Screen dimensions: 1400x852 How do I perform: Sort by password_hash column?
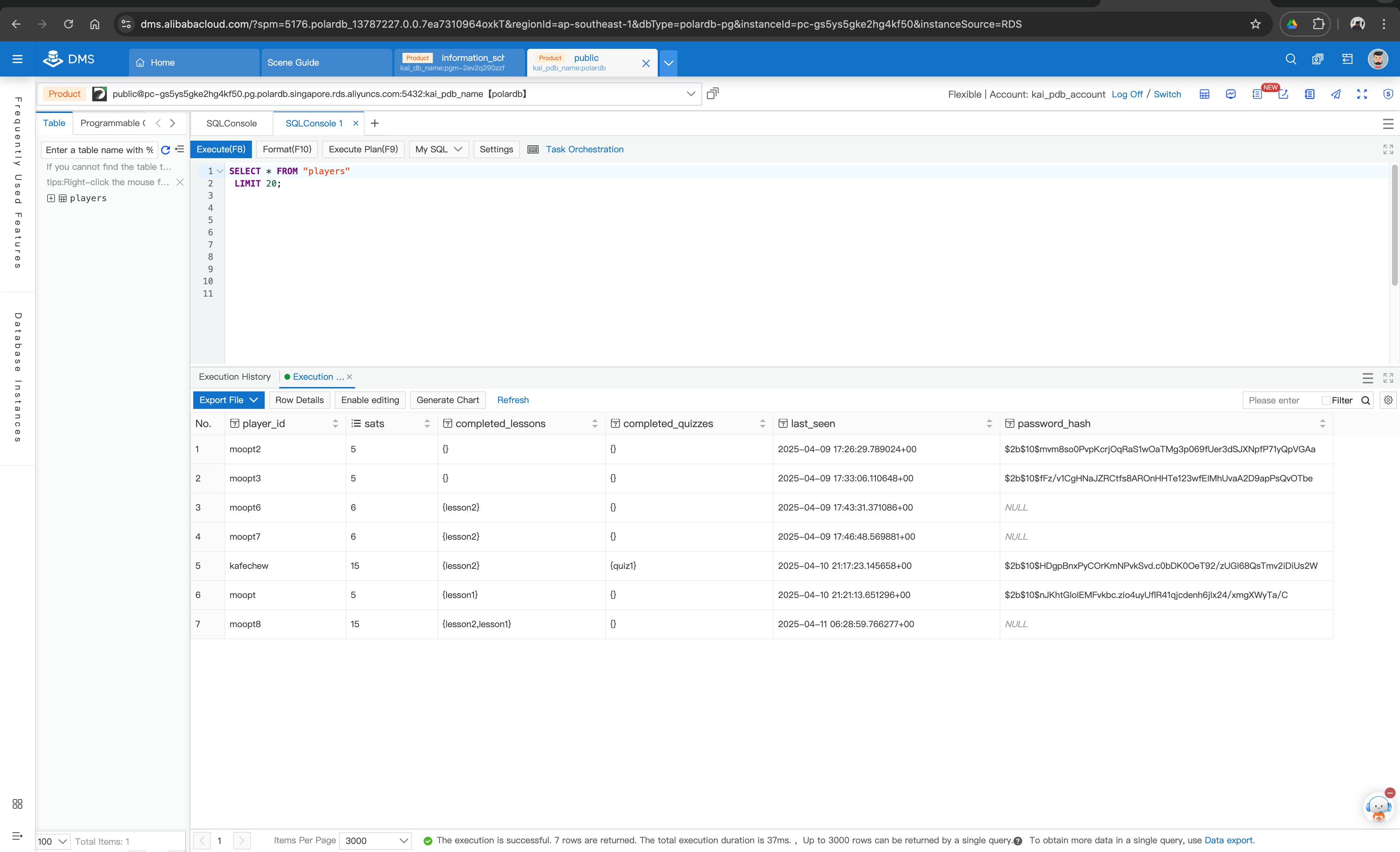click(x=1322, y=424)
